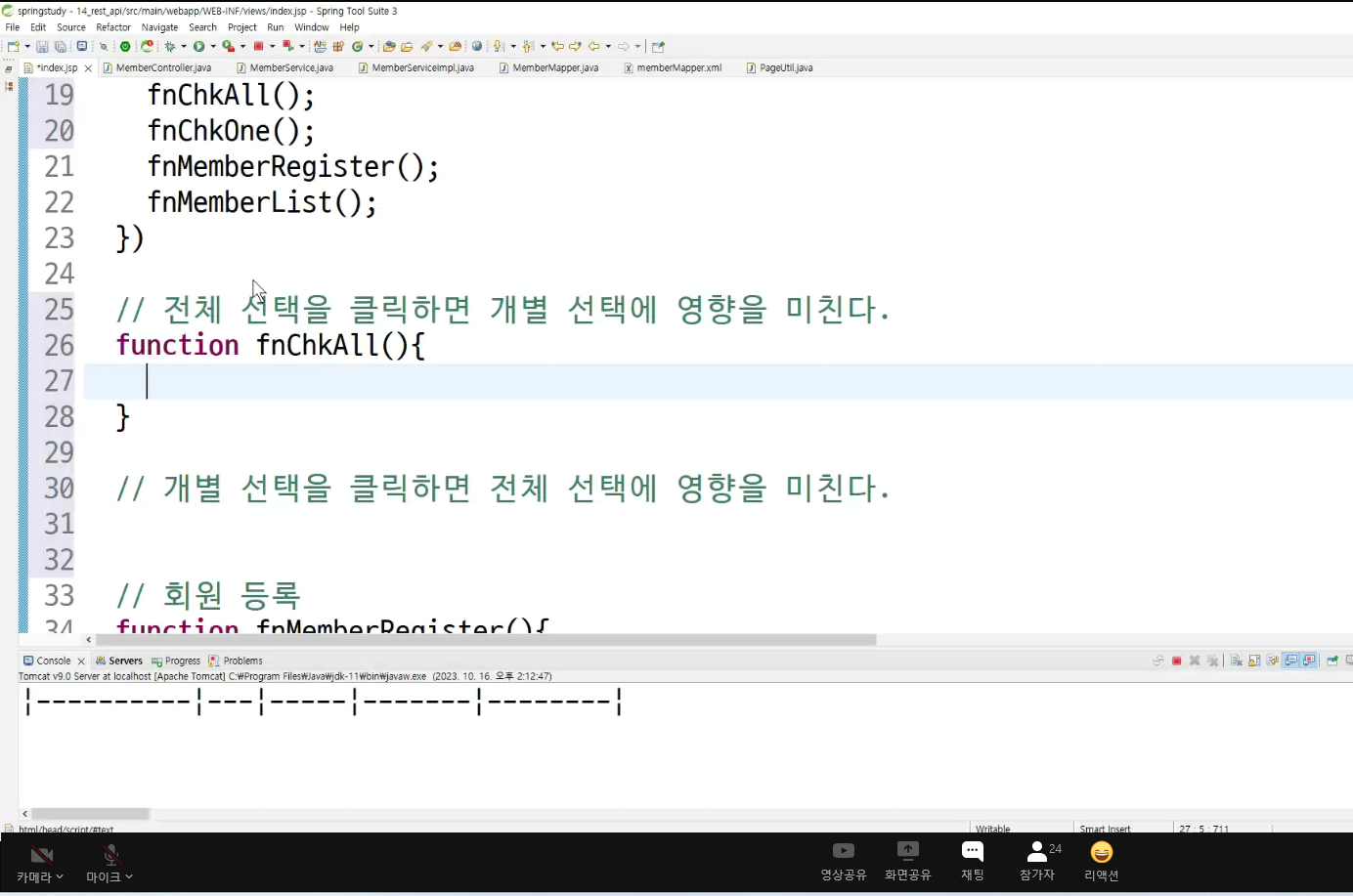The image size is (1353, 896).
Task: Open the Navigate menu
Action: pyautogui.click(x=159, y=27)
